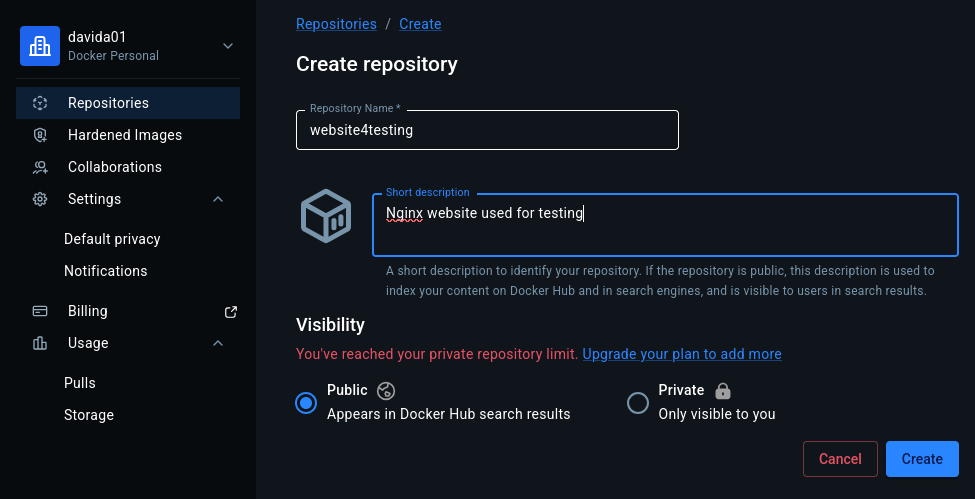
Task: Open the davida01 account switcher chevron
Action: tap(228, 46)
